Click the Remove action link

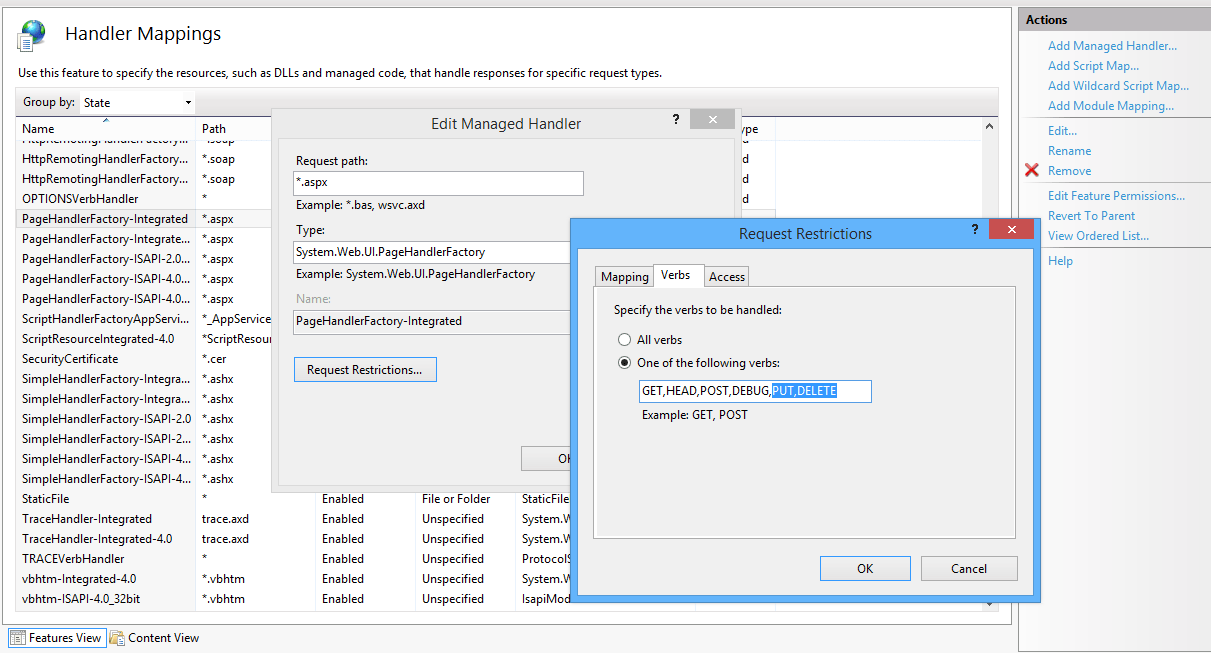1069,171
